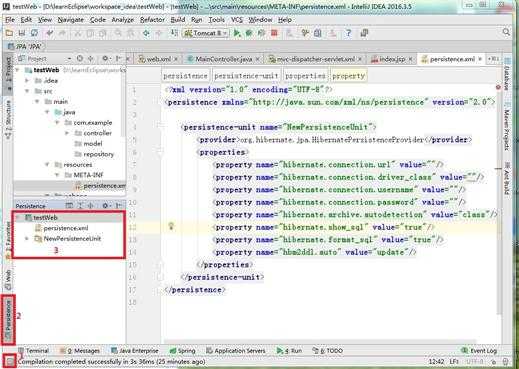Screen dimensions: 519x369
Task: Open the VCS menu
Action: pyautogui.click(x=237, y=20)
